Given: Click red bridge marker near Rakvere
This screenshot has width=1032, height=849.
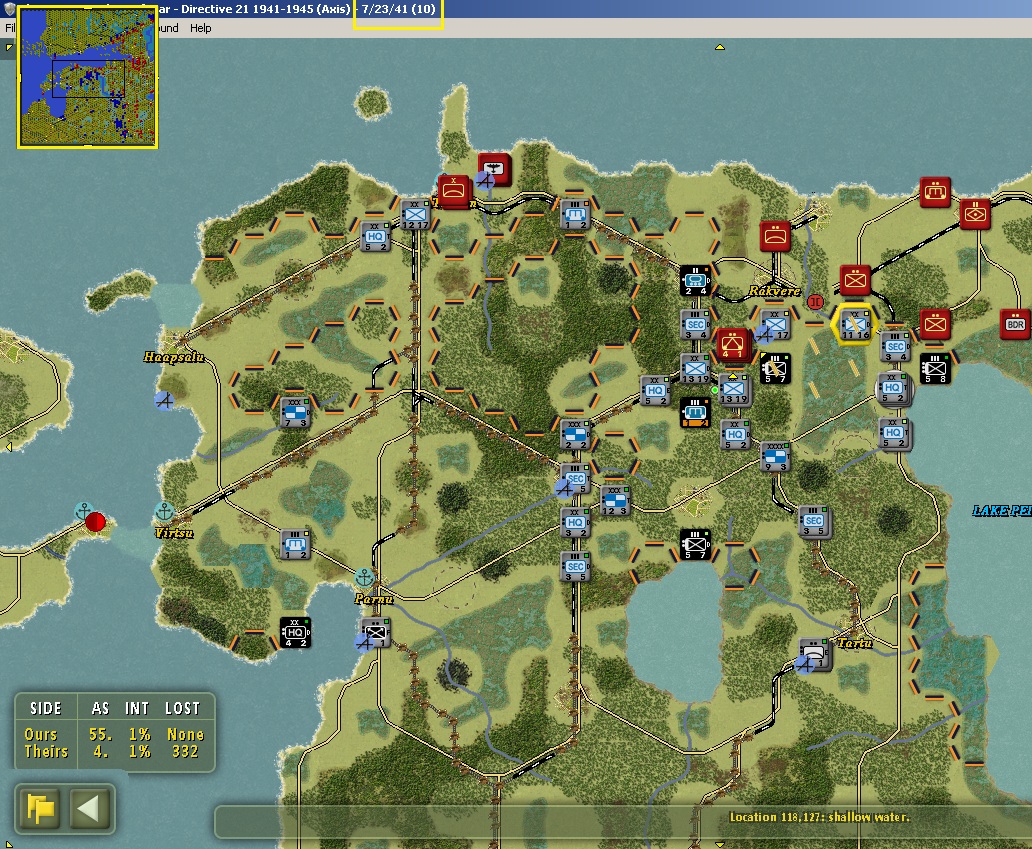Looking at the screenshot, I should (x=815, y=302).
